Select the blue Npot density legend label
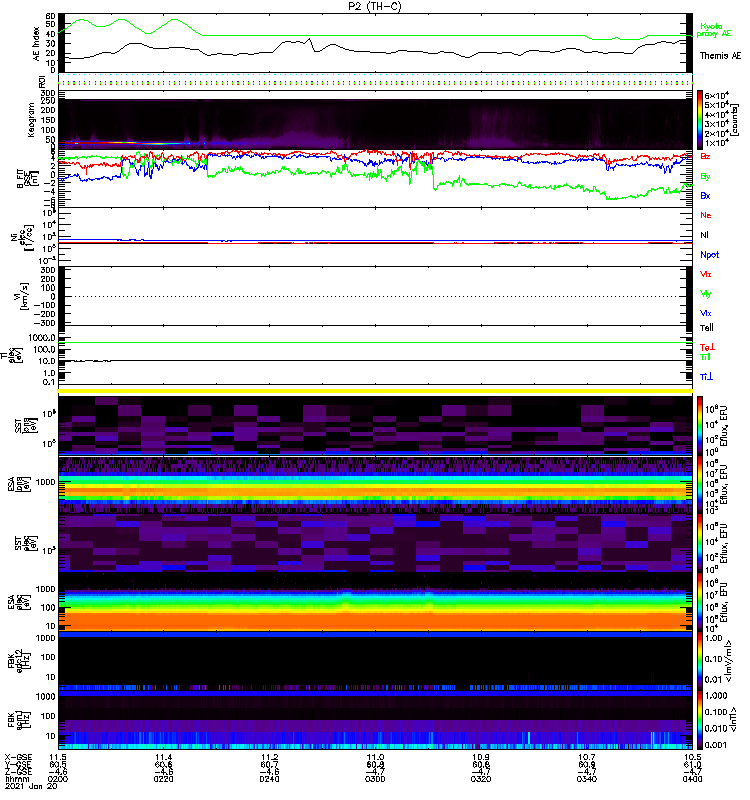Screen dimensions: 750x800 (709, 255)
